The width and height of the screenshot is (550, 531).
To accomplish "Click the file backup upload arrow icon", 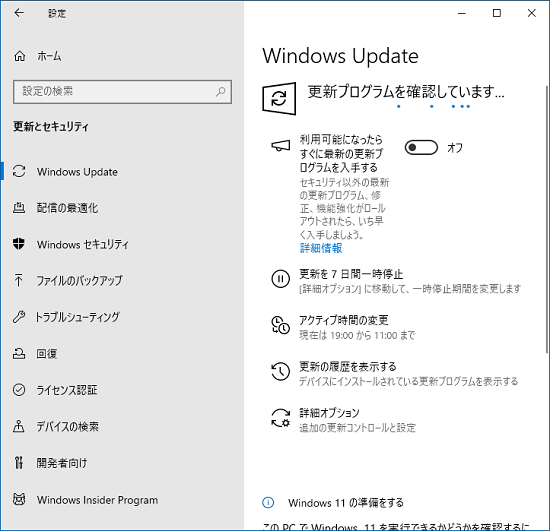I will coord(19,280).
